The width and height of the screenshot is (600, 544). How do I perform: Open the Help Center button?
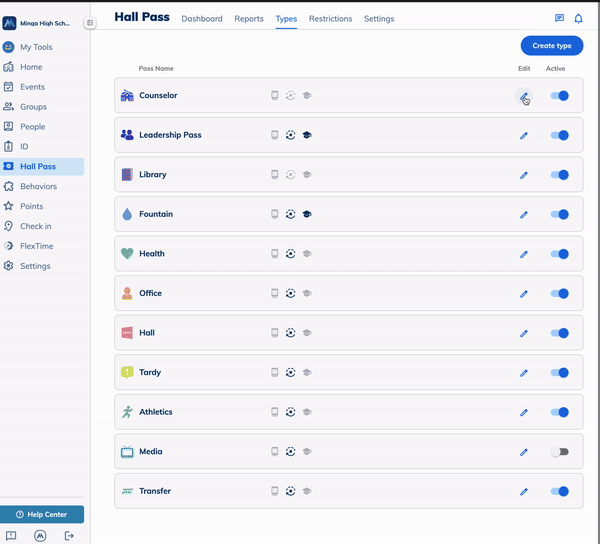coord(42,514)
